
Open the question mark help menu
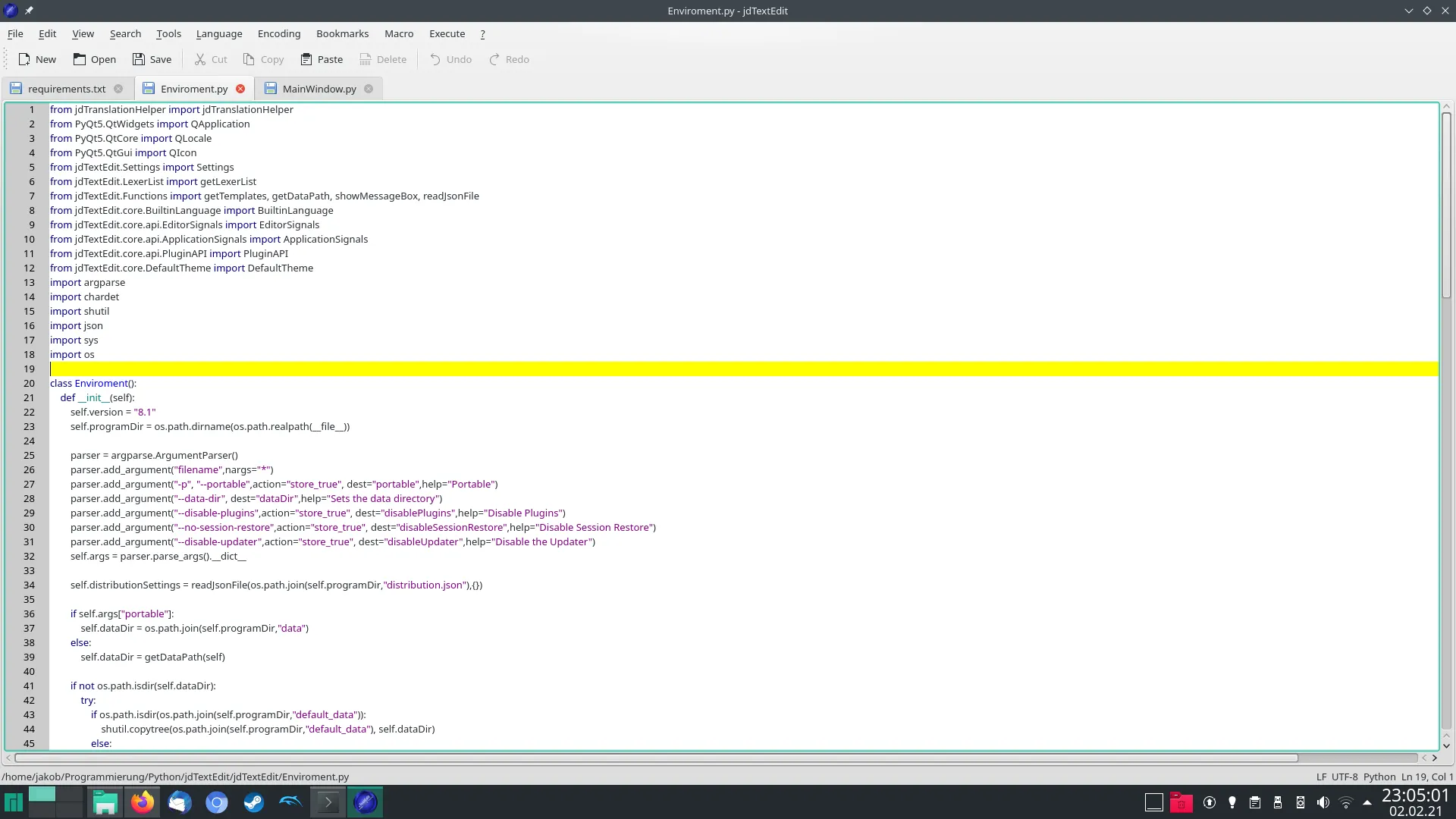pyautogui.click(x=482, y=33)
